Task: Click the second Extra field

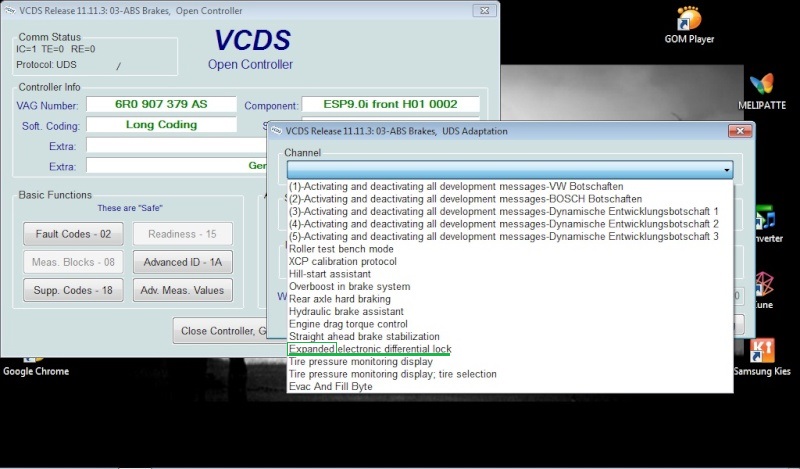Action: (177, 165)
